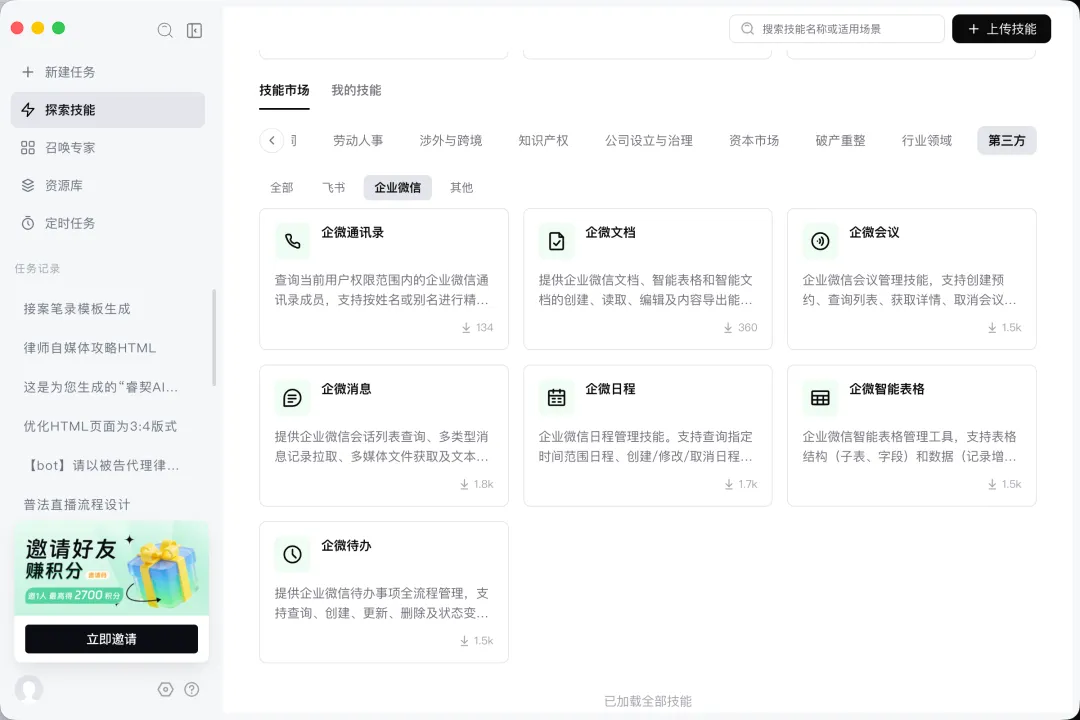Click the 上传技能 button
The width and height of the screenshot is (1080, 720).
pyautogui.click(x=1001, y=29)
